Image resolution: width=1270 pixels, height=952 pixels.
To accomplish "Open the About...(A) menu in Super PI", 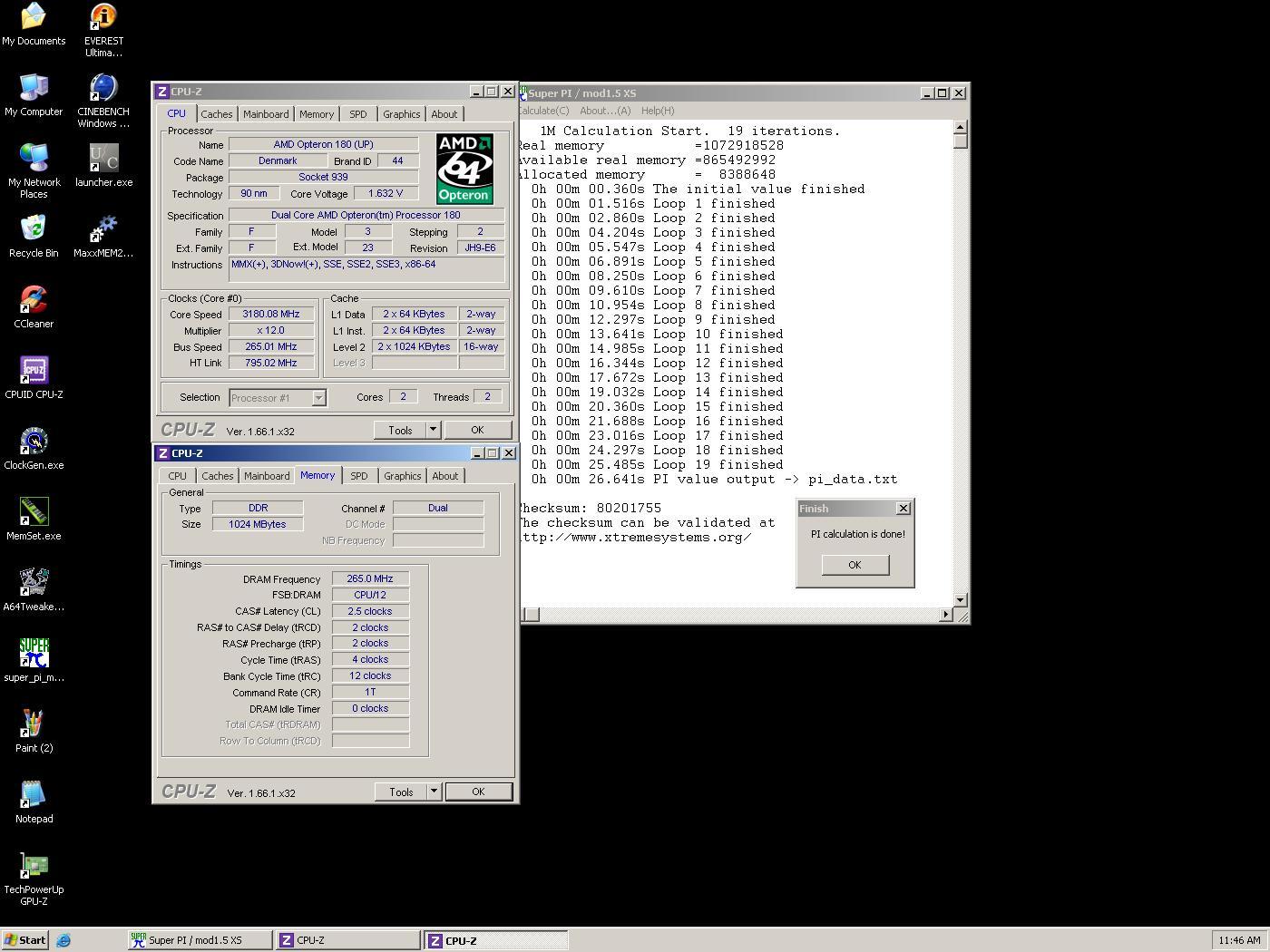I will click(604, 111).
